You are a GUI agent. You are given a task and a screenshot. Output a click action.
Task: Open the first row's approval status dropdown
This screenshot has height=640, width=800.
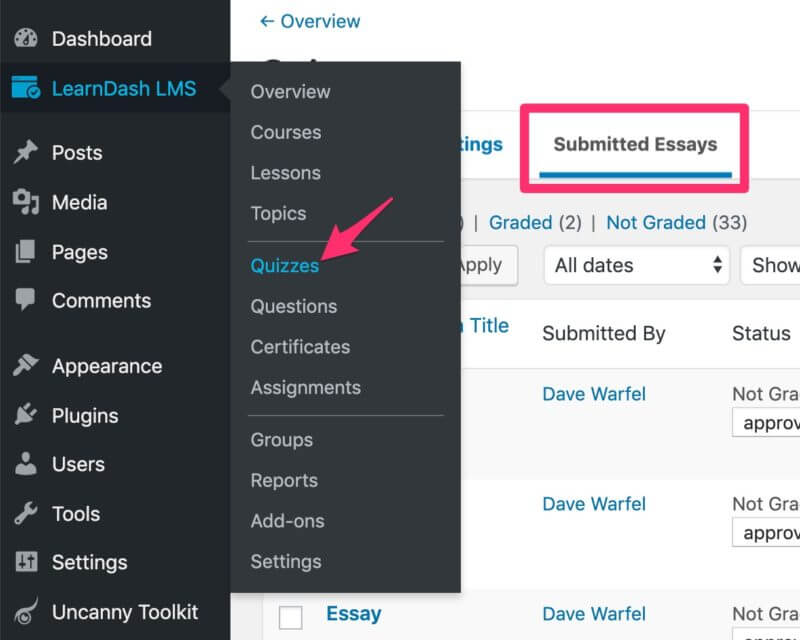pos(767,422)
